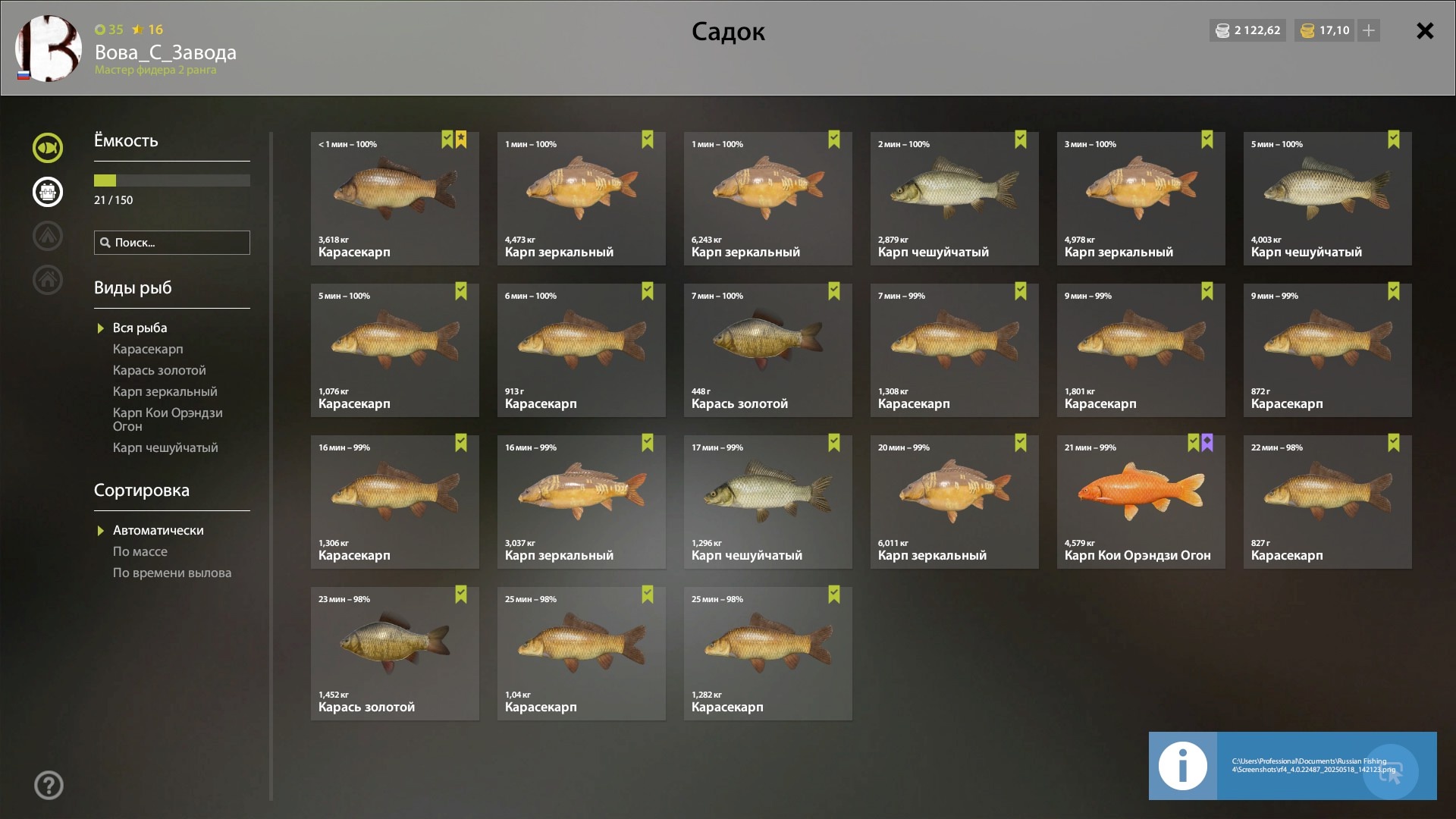1456x819 pixels.
Task: Filter by Карась золотой species
Action: (x=159, y=371)
